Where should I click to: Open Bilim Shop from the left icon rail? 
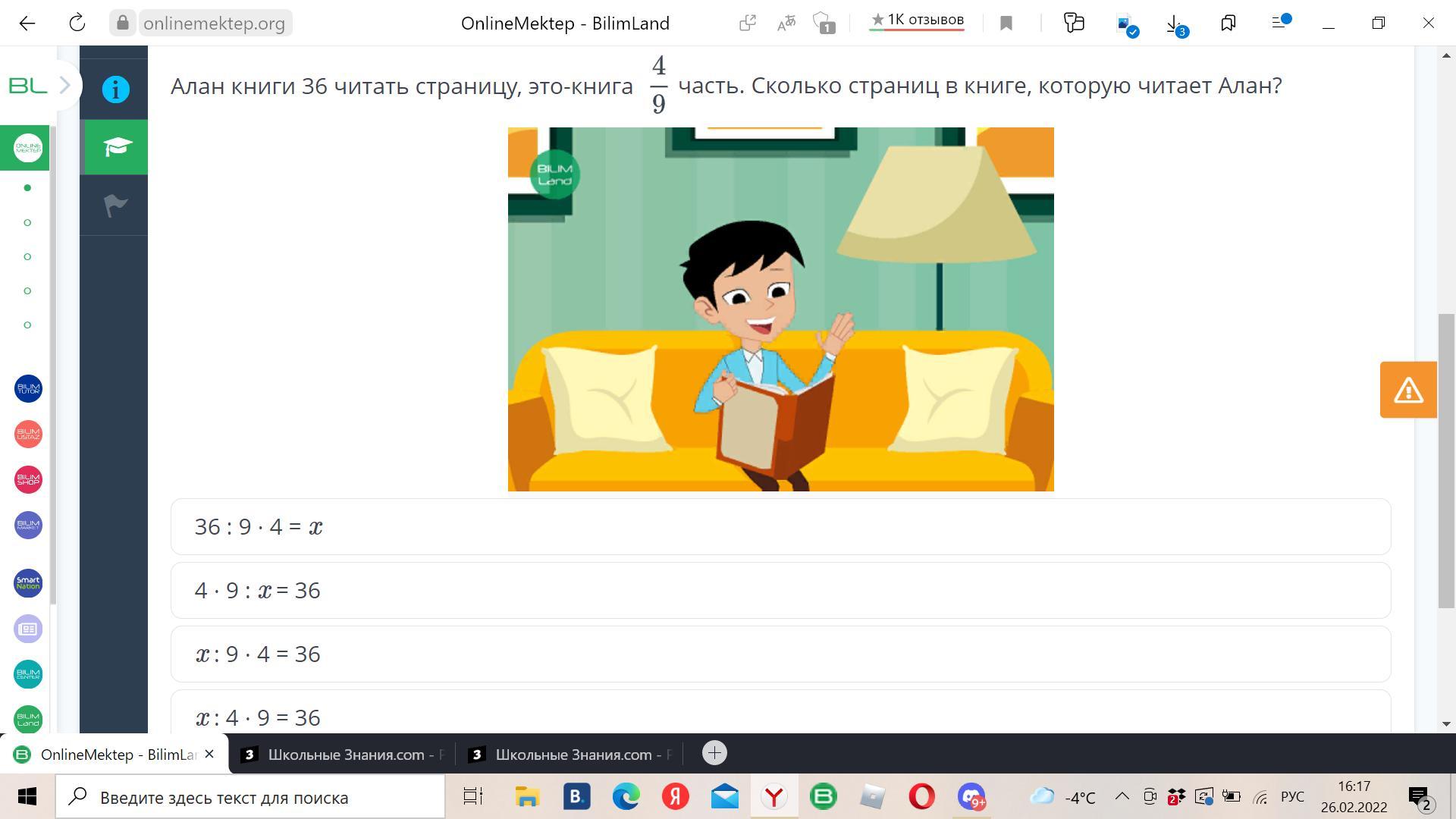click(x=28, y=480)
